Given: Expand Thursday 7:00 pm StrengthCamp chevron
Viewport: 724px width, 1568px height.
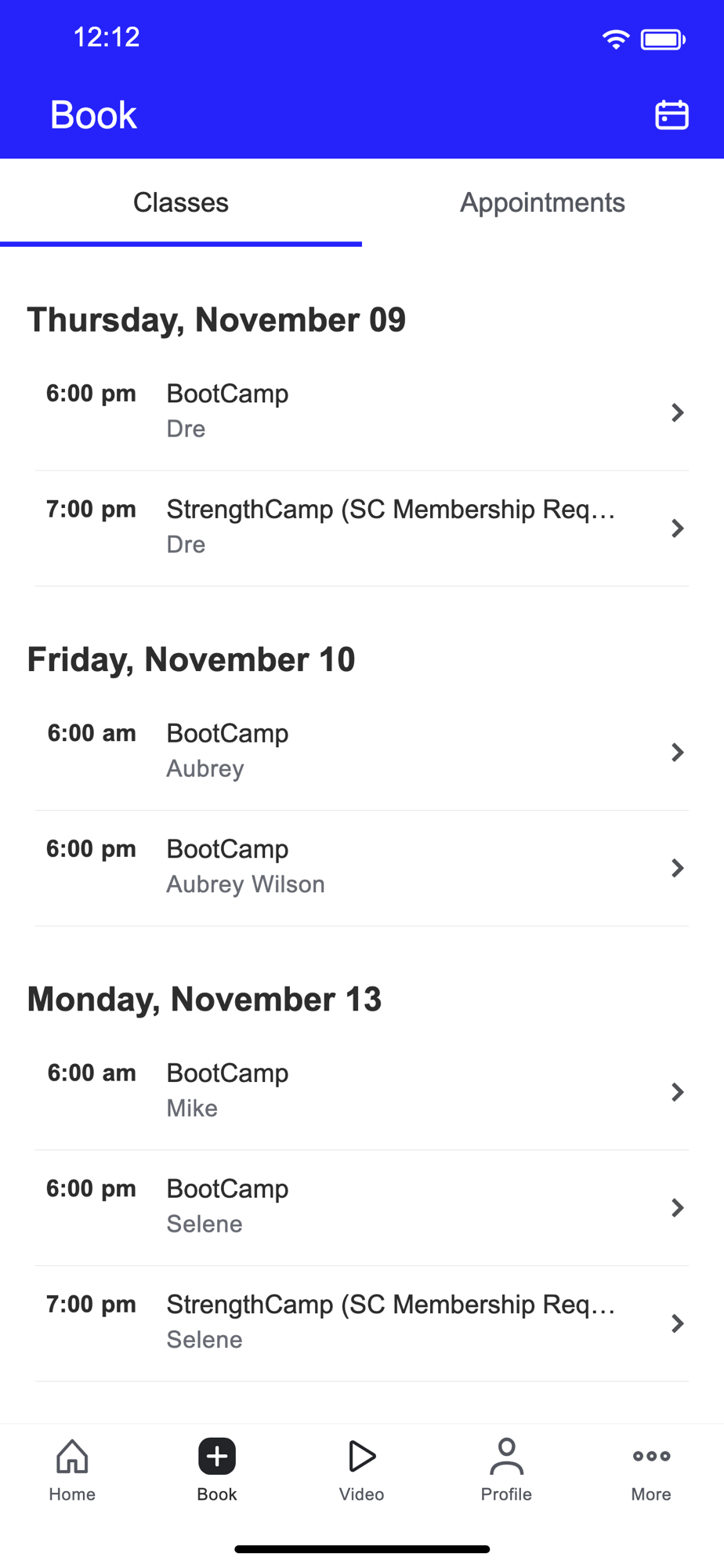Looking at the screenshot, I should tap(678, 528).
